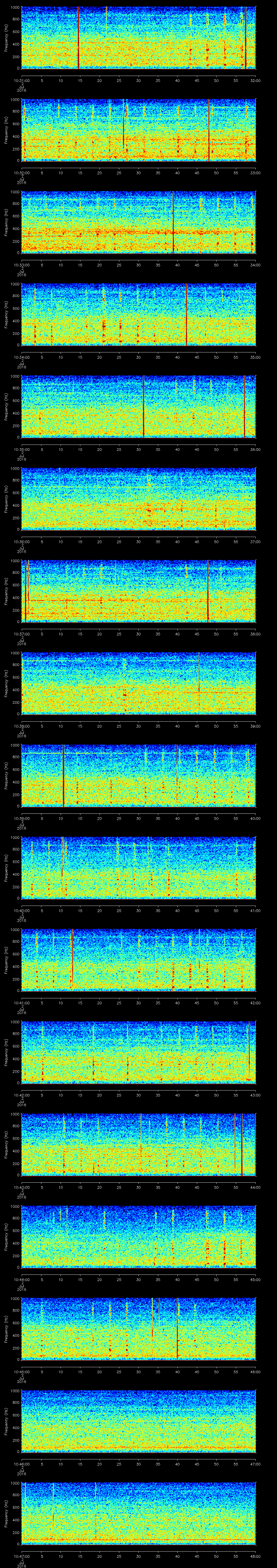This screenshot has width=277, height=1568.
Task: Click the 47:00 end time label
Action: pos(256,1463)
